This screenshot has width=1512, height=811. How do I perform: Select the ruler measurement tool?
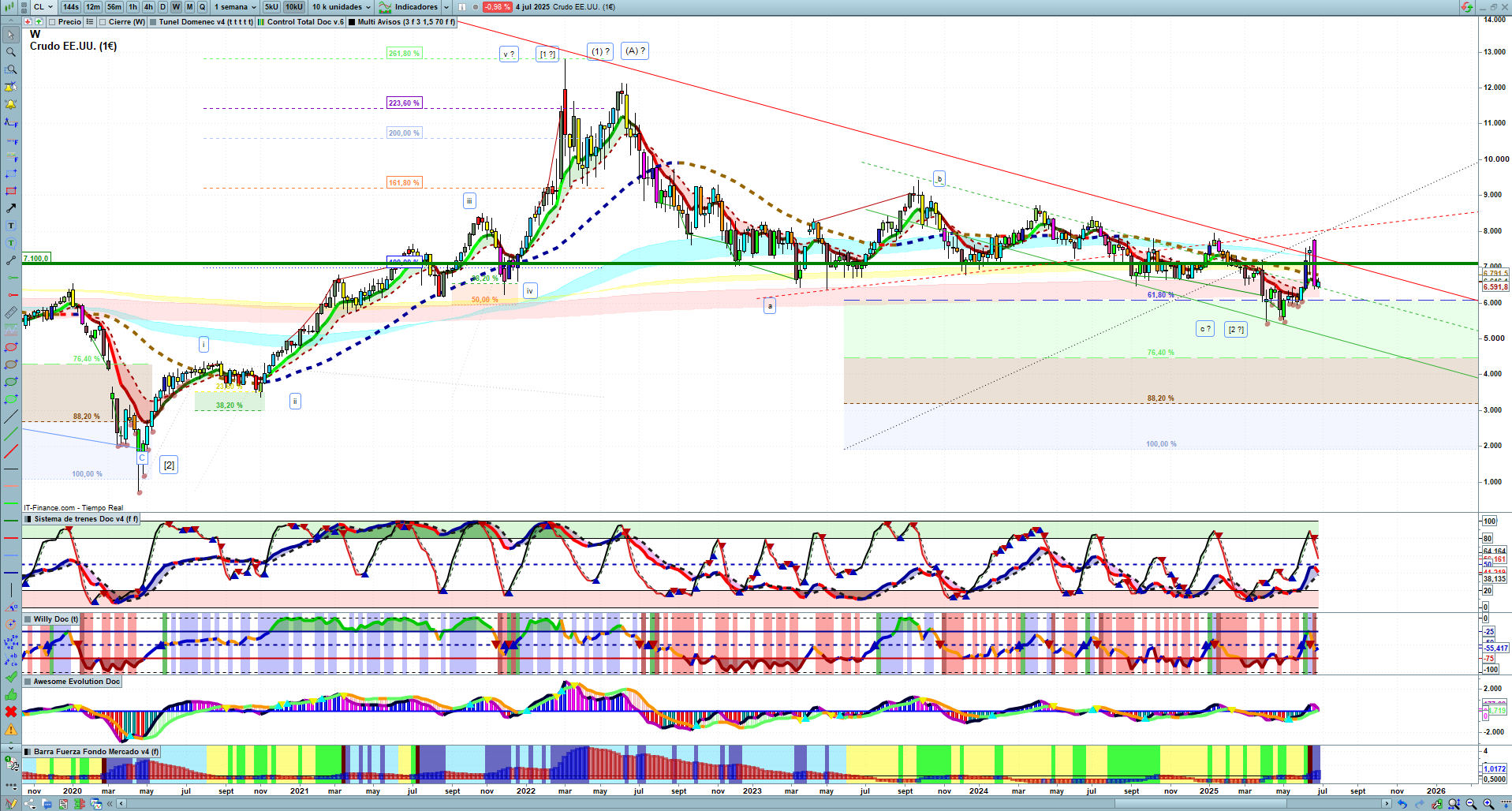click(x=11, y=312)
